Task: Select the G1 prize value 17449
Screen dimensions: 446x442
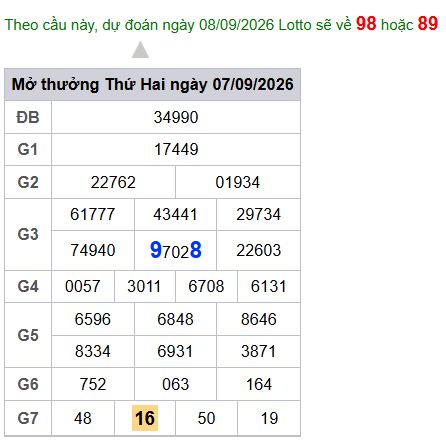Action: click(x=176, y=150)
